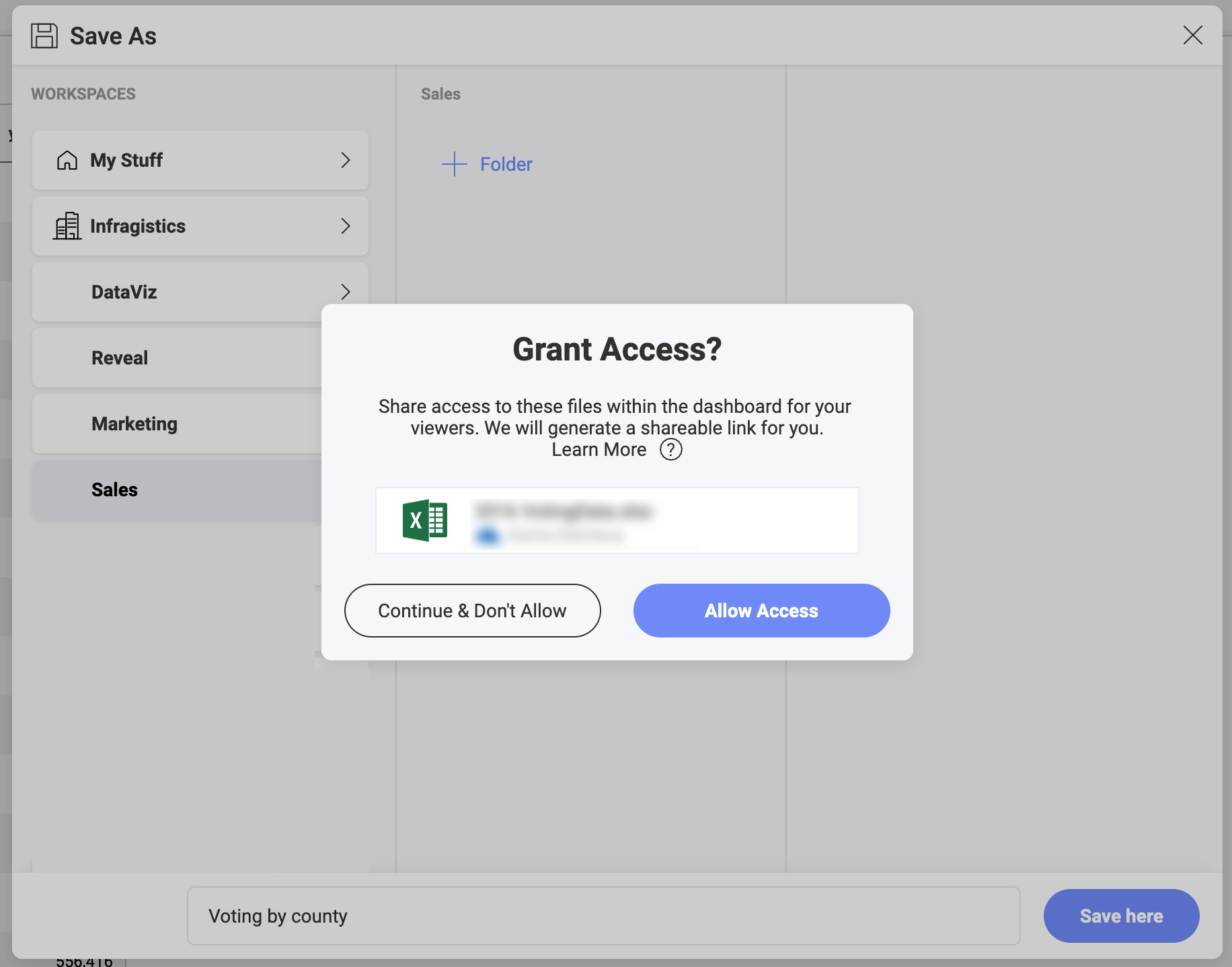Click the Sales breadcrumb header

point(440,94)
